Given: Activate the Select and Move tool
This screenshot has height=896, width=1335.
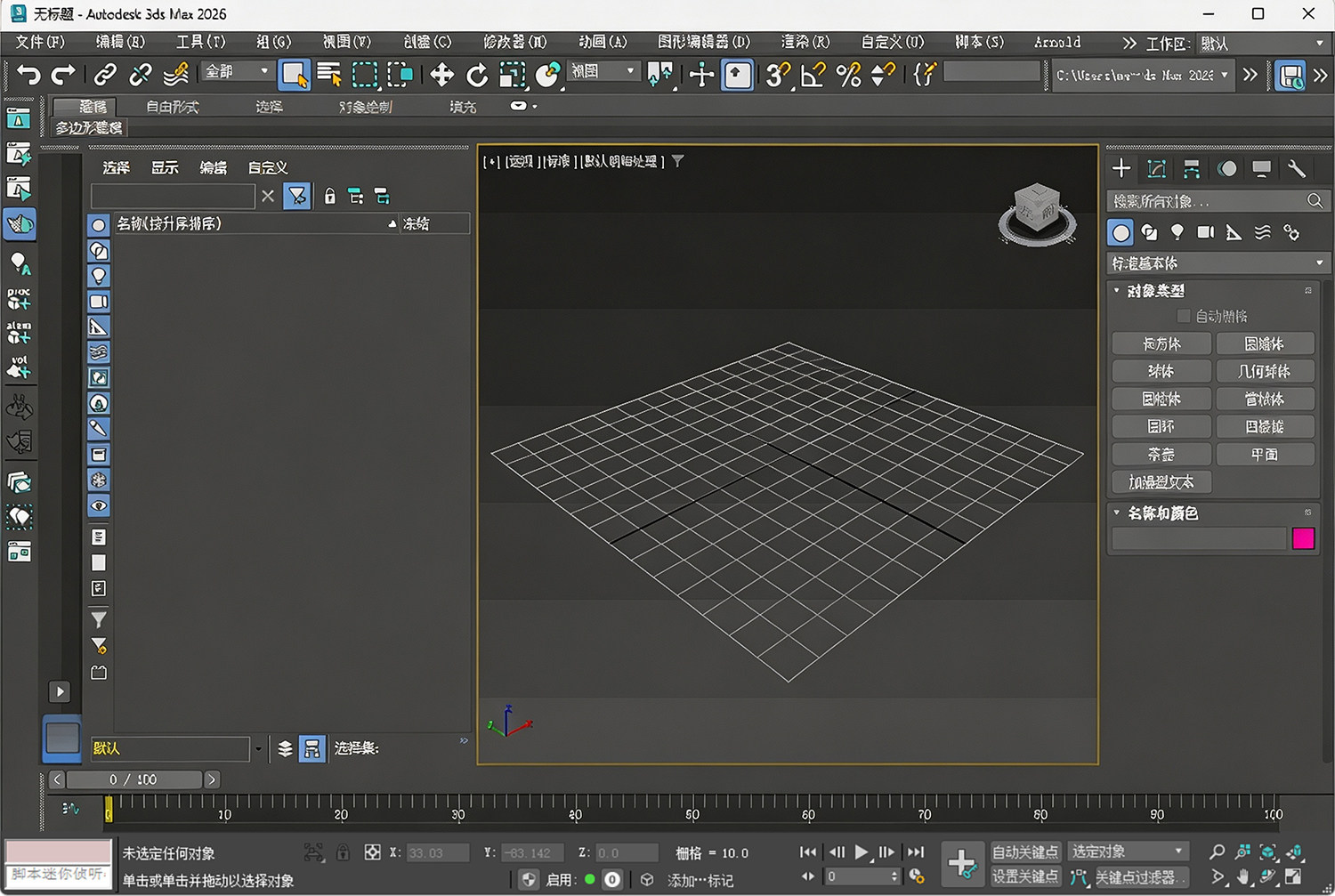Looking at the screenshot, I should click(x=441, y=75).
